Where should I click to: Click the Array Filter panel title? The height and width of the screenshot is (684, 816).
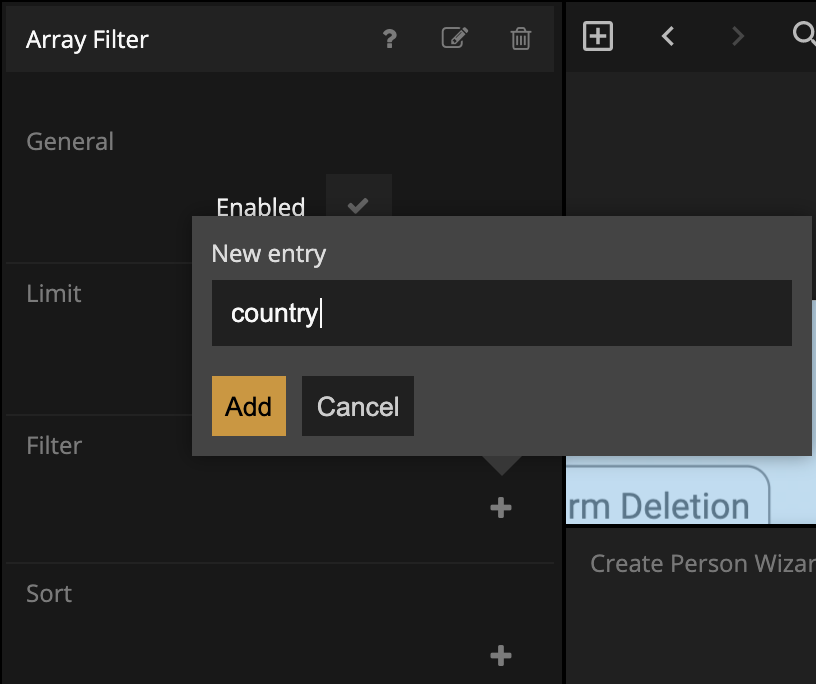87,40
